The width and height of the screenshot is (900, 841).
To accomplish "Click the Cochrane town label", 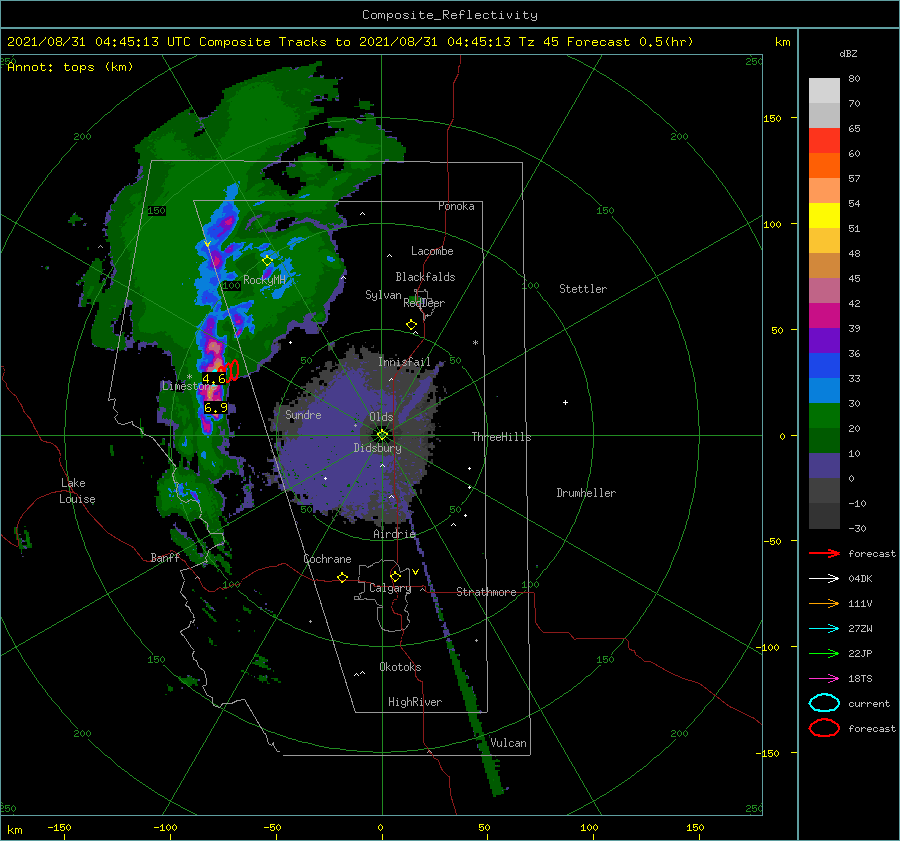I will coord(327,559).
